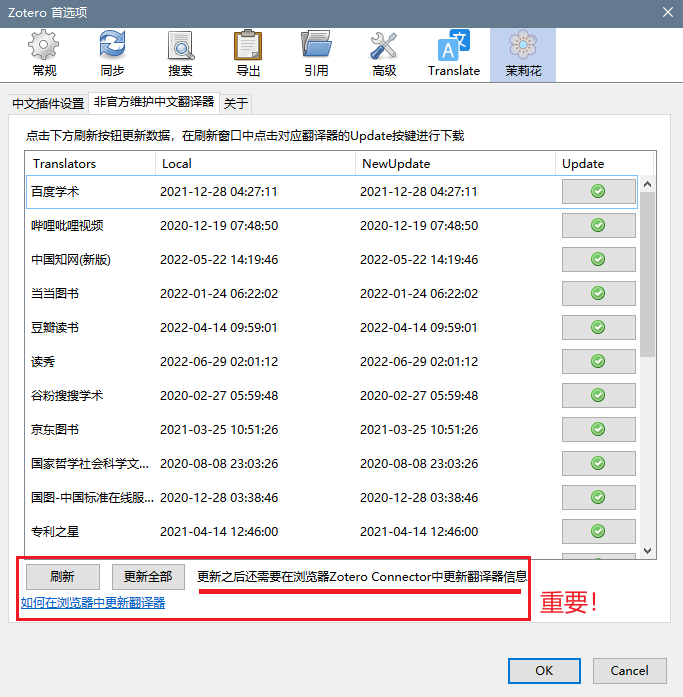This screenshot has width=683, height=697.
Task: Select the 豆瓣读书 translator row
Action: (332, 328)
